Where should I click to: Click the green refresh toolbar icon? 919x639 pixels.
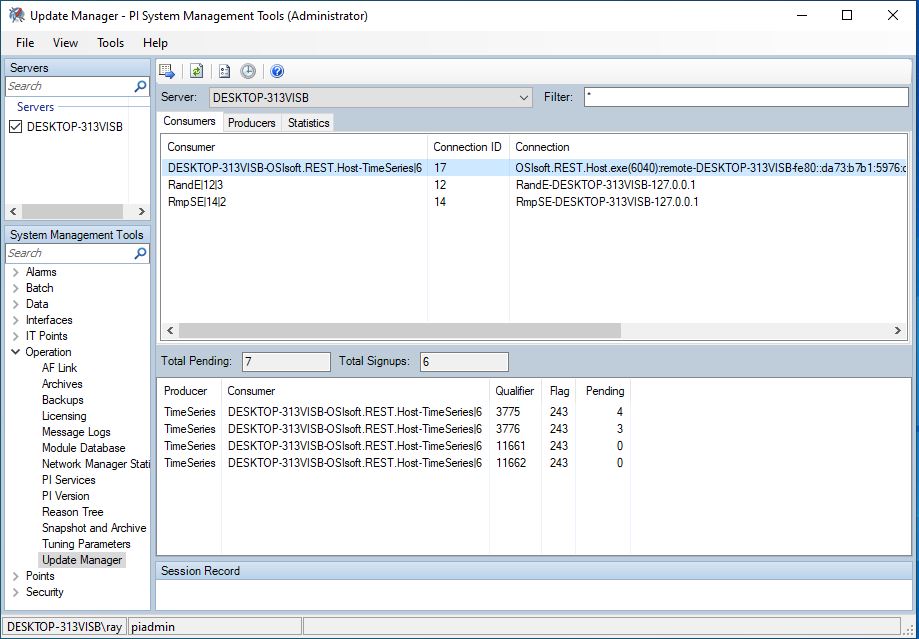pos(197,71)
